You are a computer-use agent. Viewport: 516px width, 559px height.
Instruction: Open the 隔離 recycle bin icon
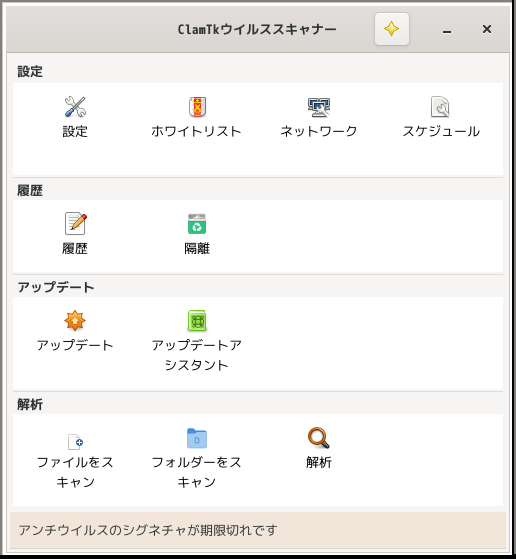pyautogui.click(x=197, y=224)
